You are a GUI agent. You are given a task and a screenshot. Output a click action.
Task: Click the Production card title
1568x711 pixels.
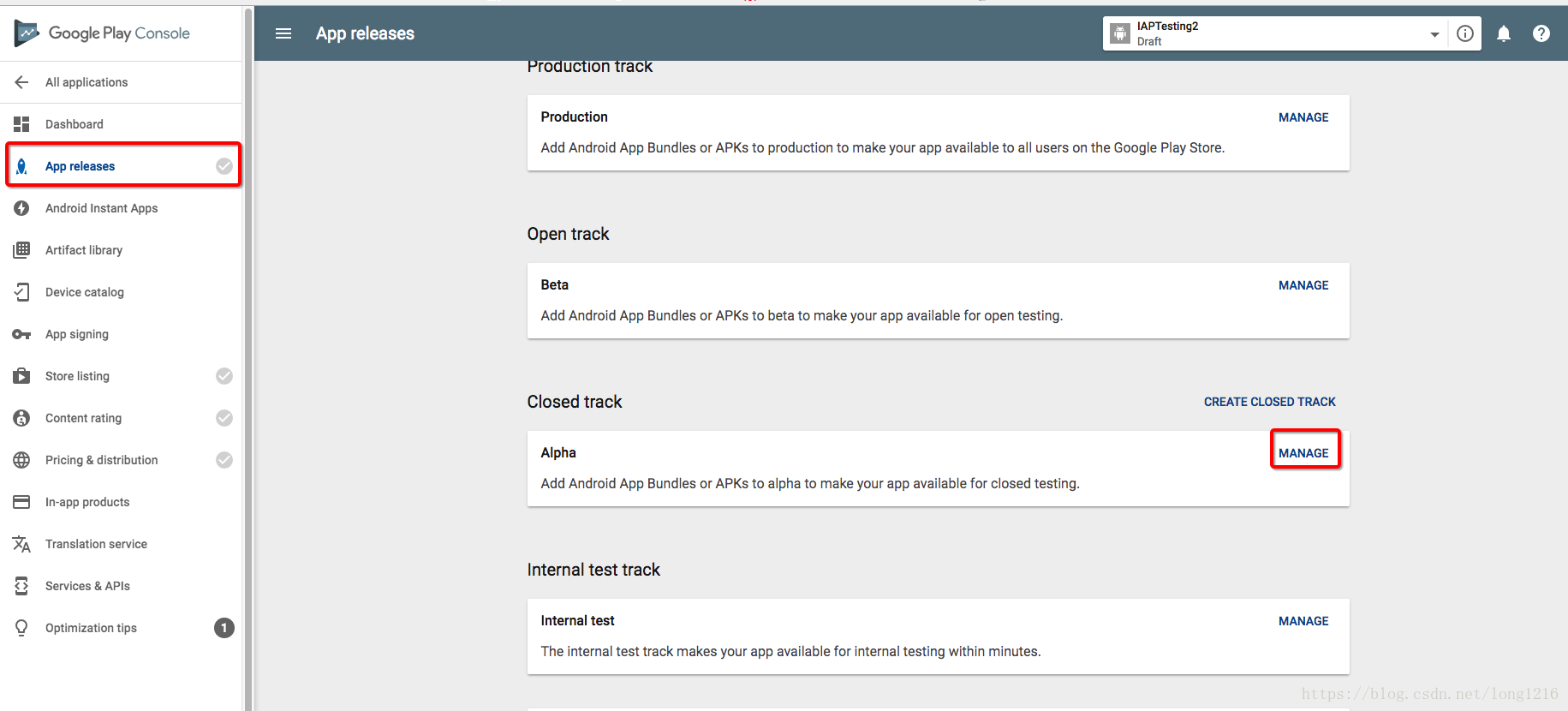[574, 117]
